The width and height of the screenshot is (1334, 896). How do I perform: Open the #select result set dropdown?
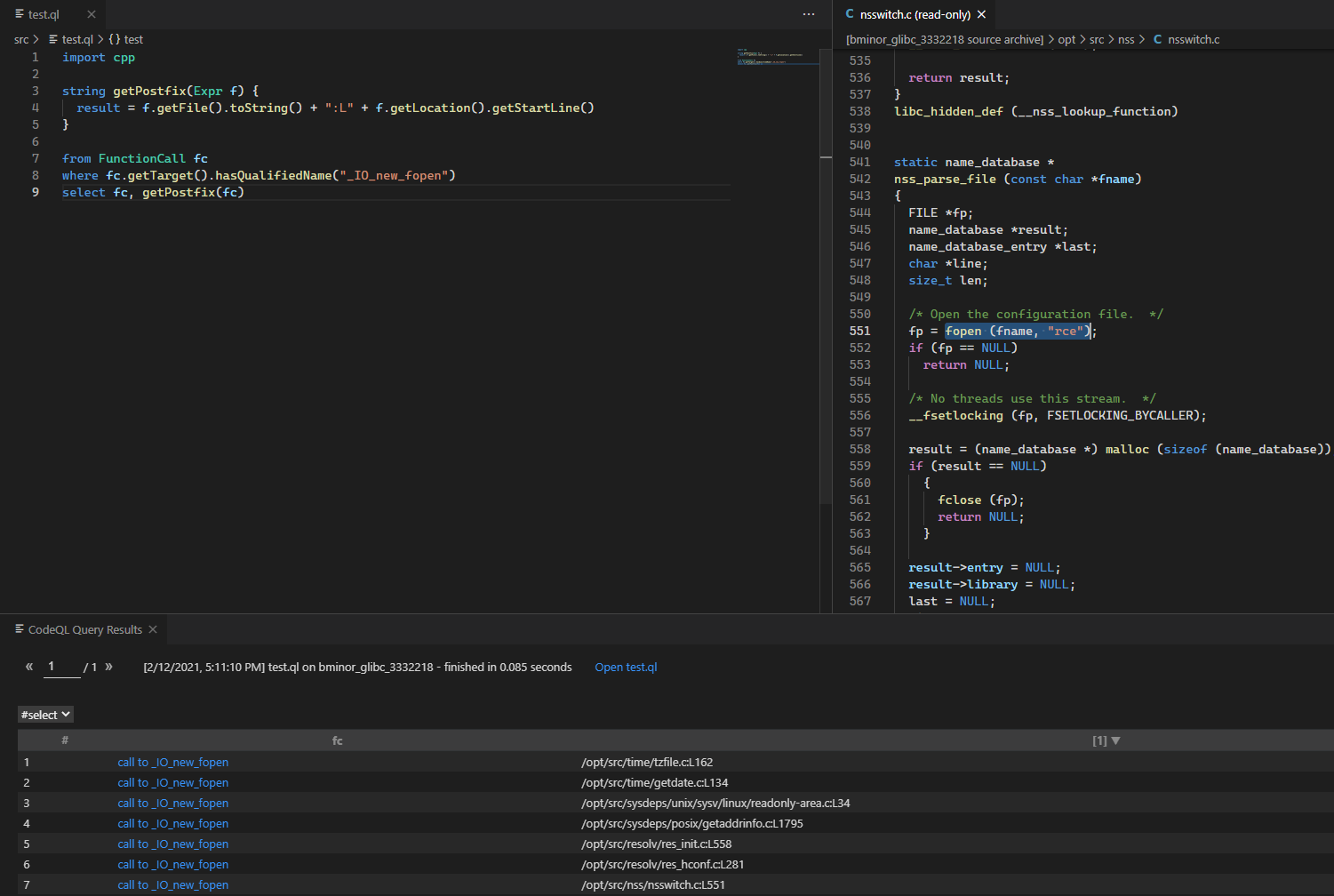(45, 715)
